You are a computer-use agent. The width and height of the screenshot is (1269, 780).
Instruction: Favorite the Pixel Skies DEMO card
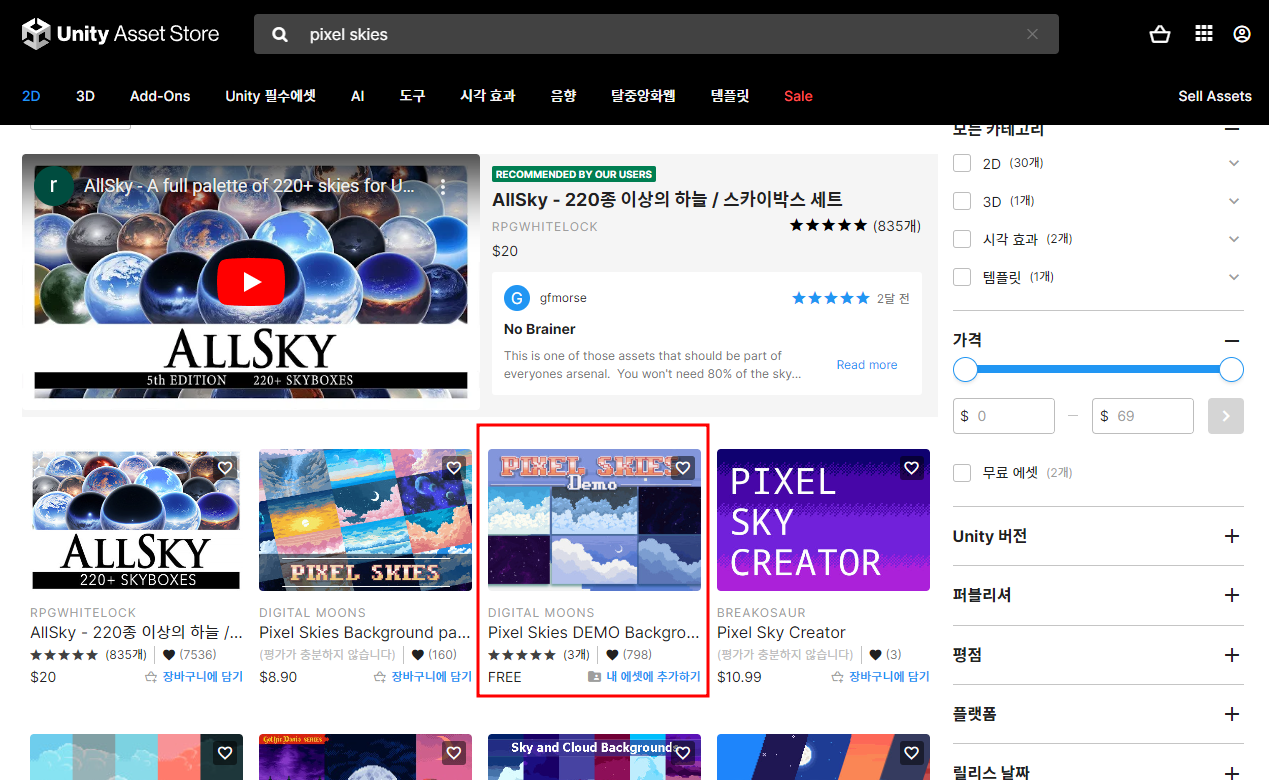(x=683, y=468)
